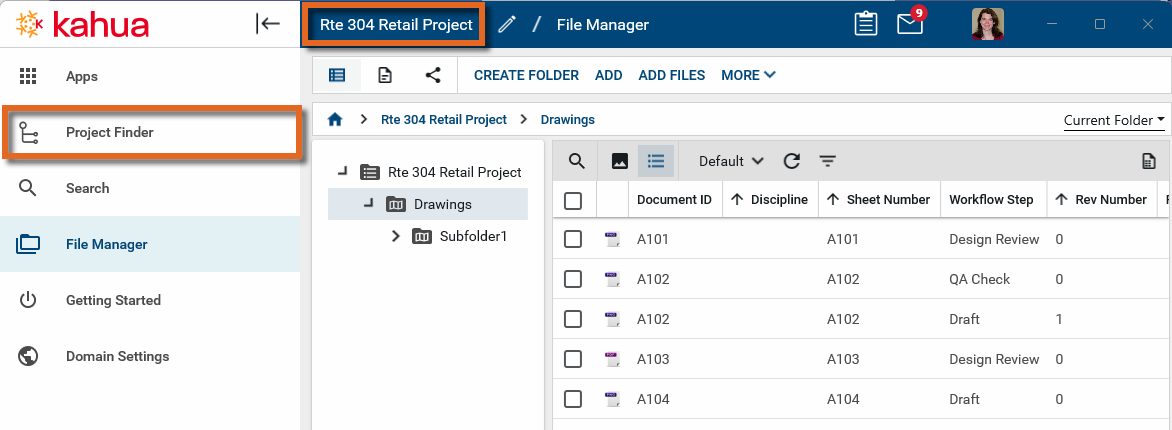
Task: Open the filter icon in file list
Action: click(x=827, y=161)
